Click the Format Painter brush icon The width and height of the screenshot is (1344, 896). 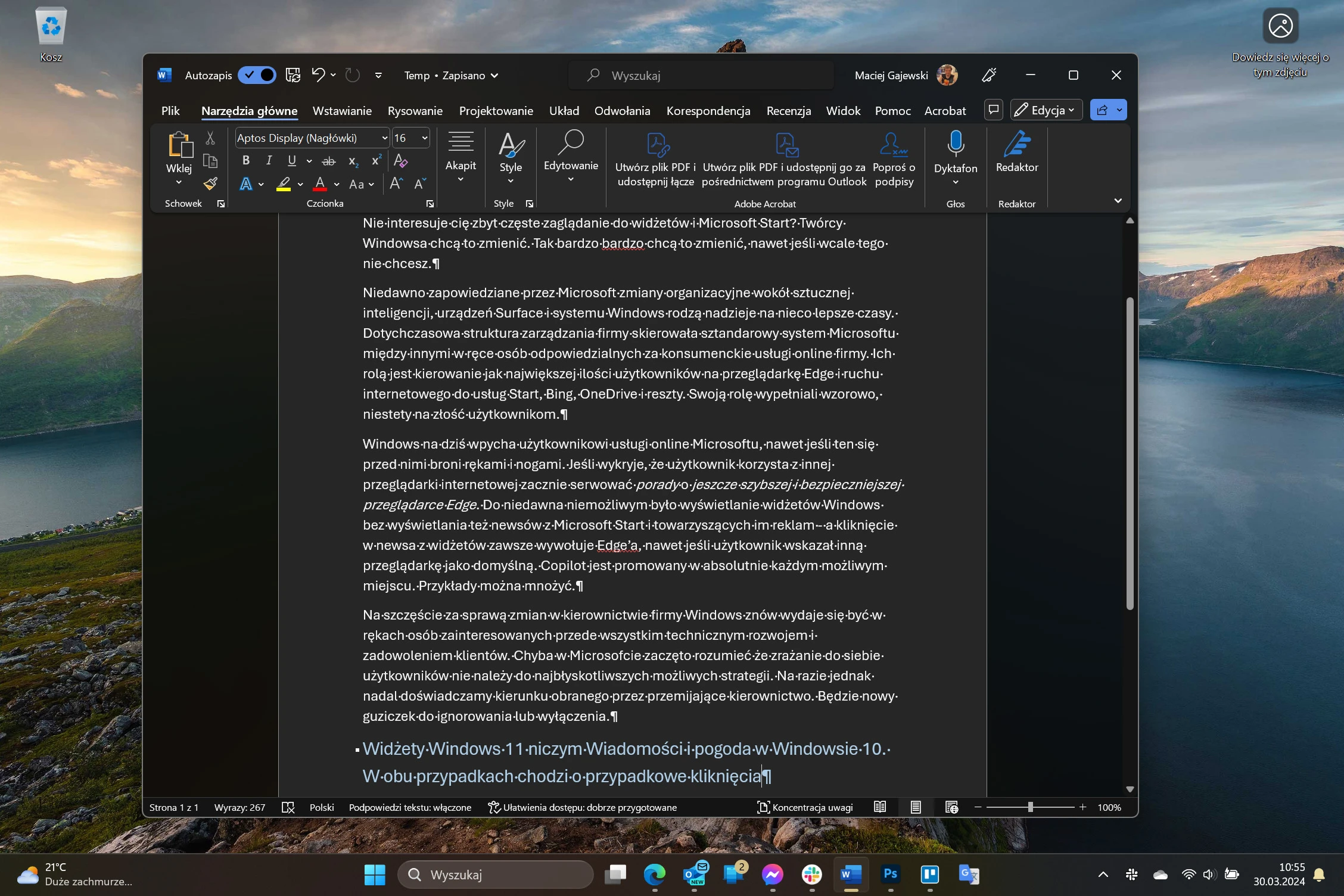pyautogui.click(x=210, y=183)
